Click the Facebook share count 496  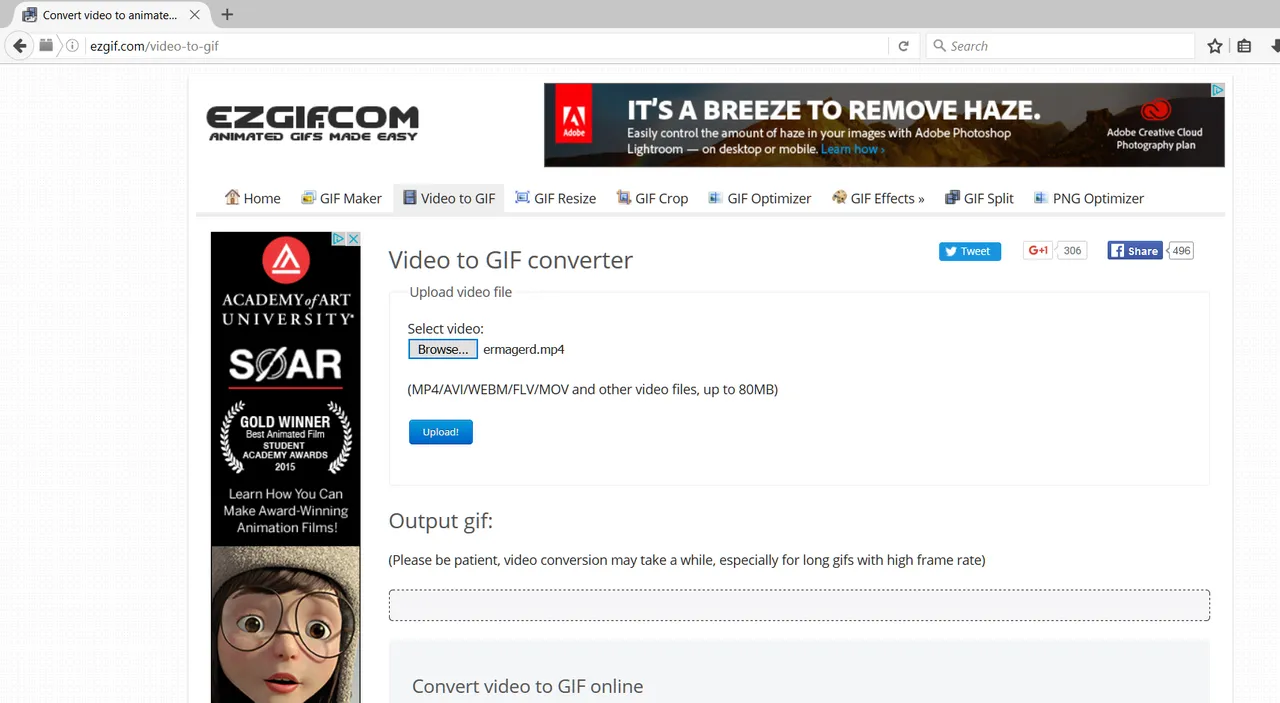coord(1181,251)
